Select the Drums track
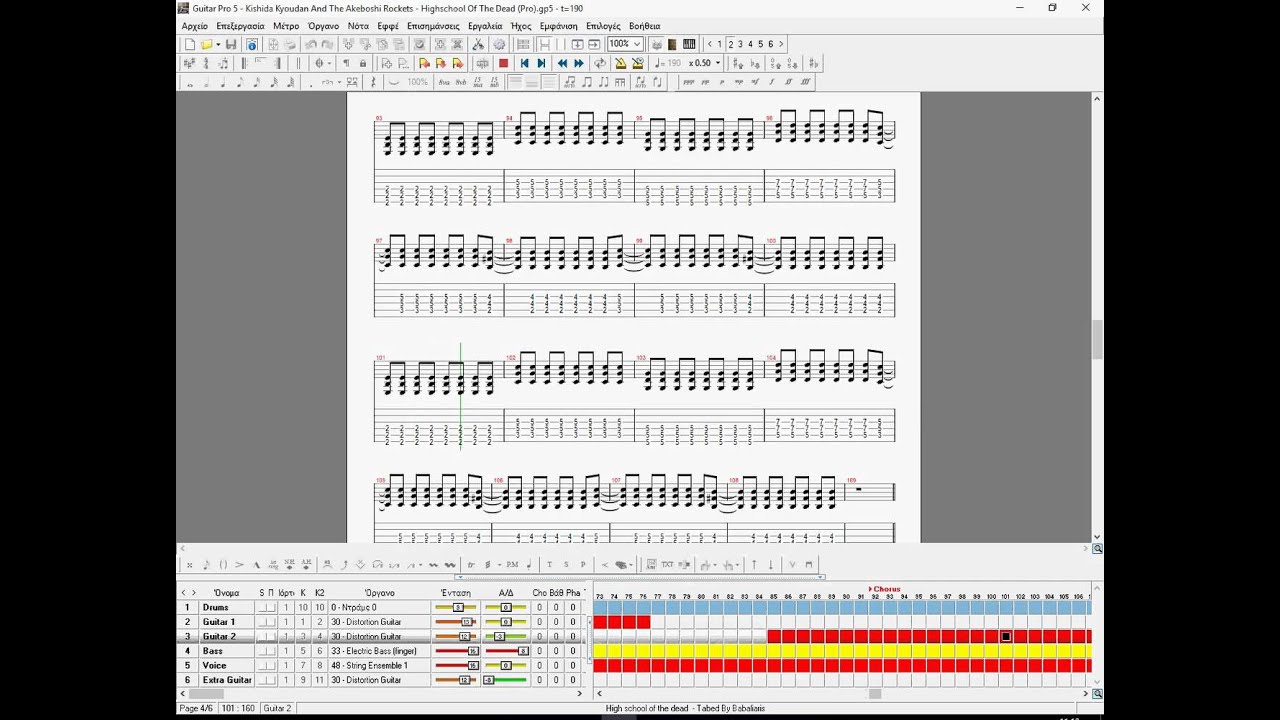Image resolution: width=1280 pixels, height=720 pixels. 215,607
